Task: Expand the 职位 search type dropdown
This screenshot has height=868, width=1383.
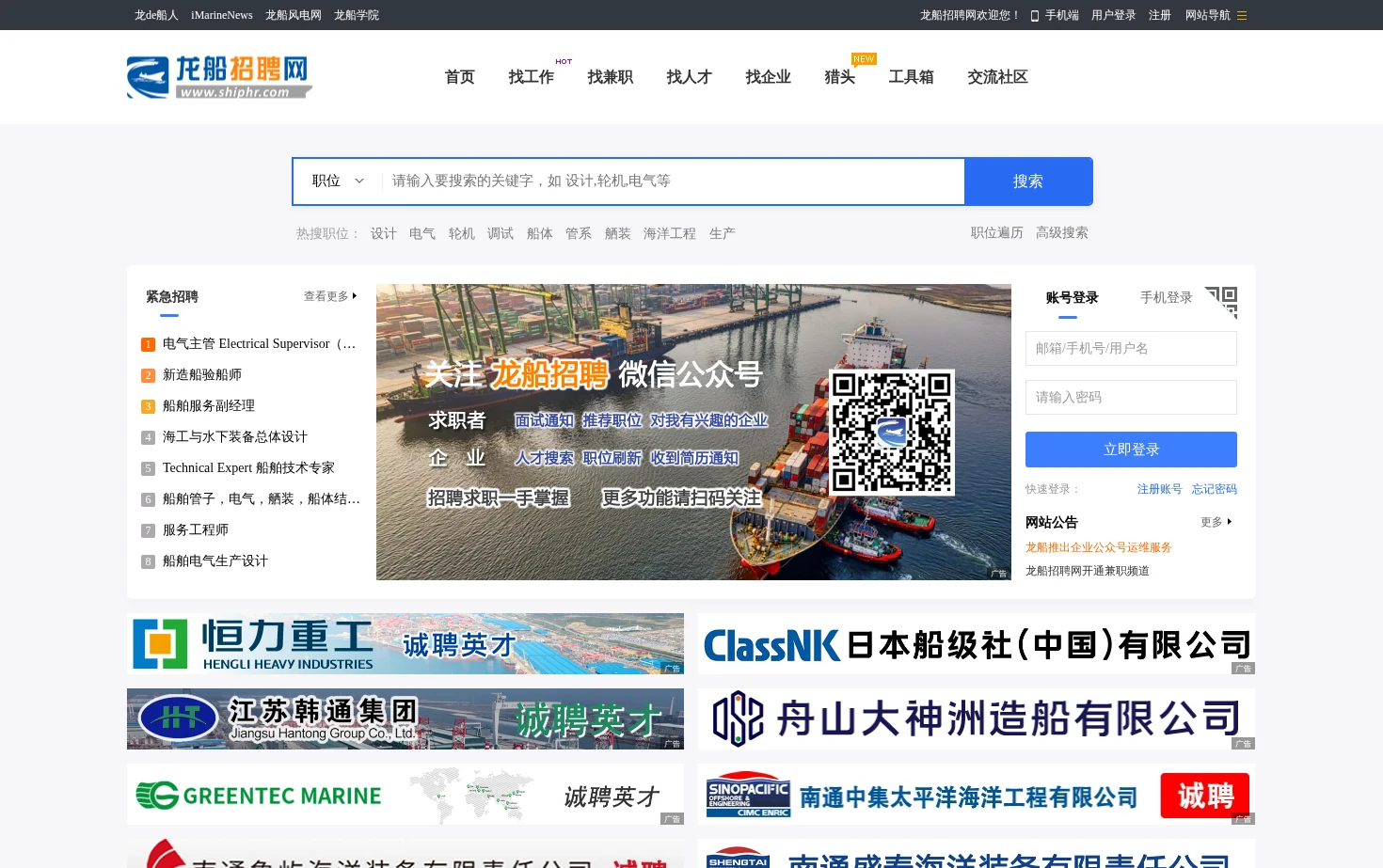Action: pos(338,181)
